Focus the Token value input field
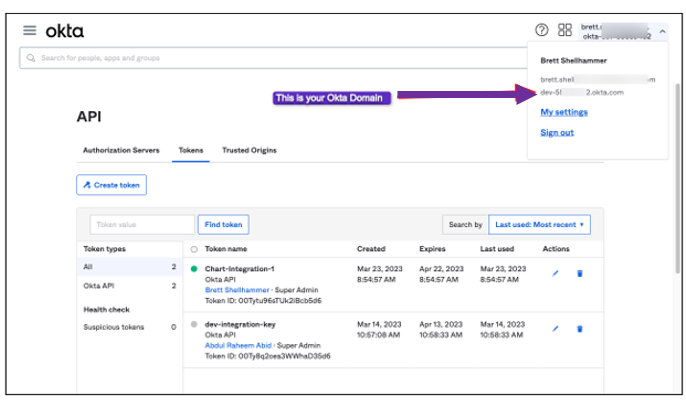This screenshot has height=405, width=686. click(142, 224)
